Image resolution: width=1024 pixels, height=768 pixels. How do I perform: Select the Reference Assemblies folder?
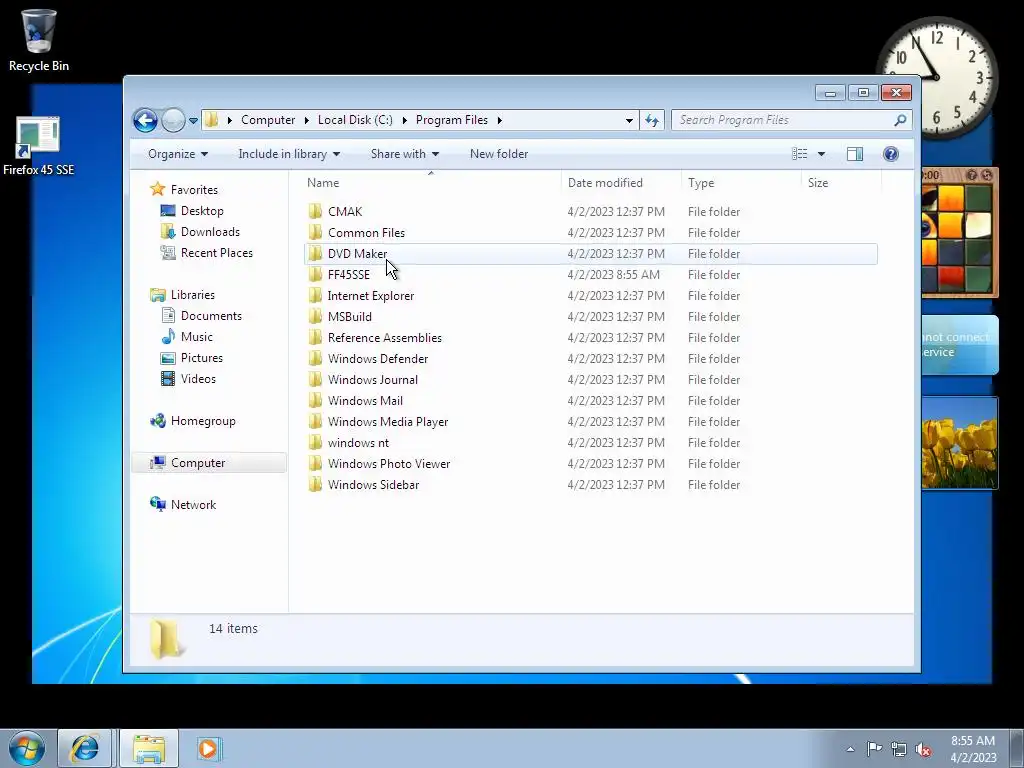[591, 338]
